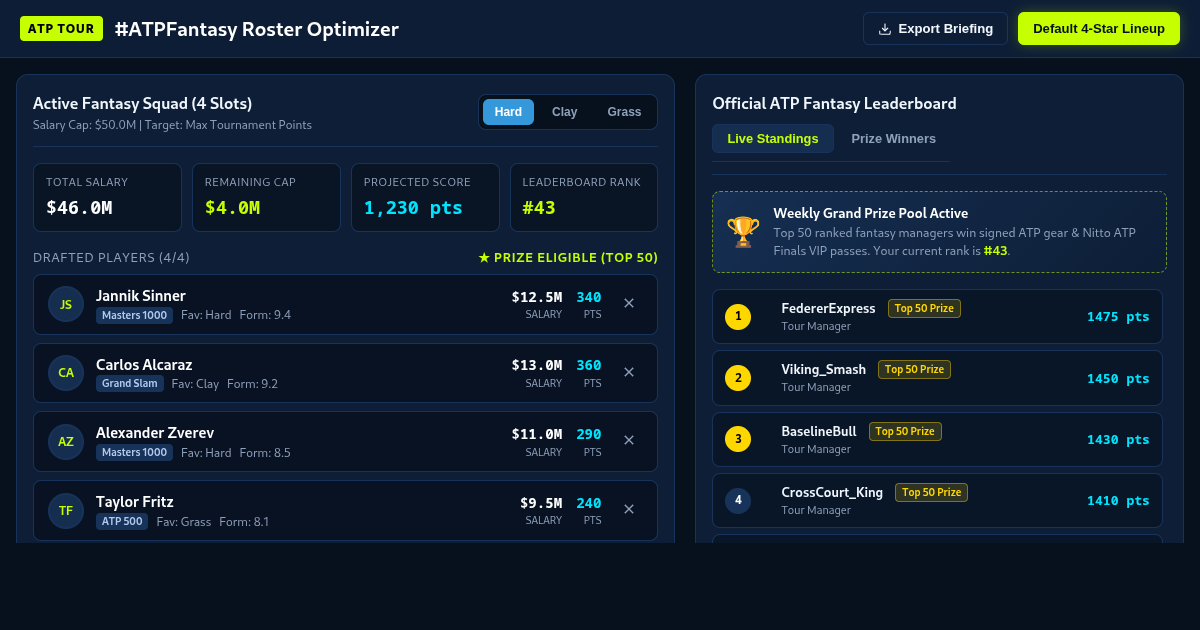Screen dimensions: 1200x630
Task: Click the Remaining Cap $4.0M card
Action: tap(266, 198)
